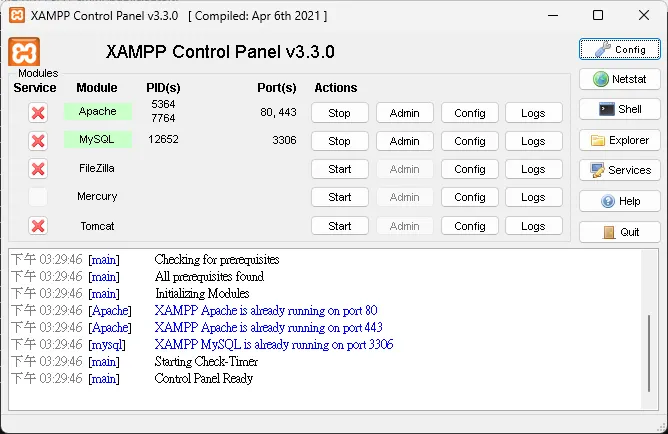The image size is (668, 434).
Task: Open MySQL Config menu
Action: (x=470, y=141)
